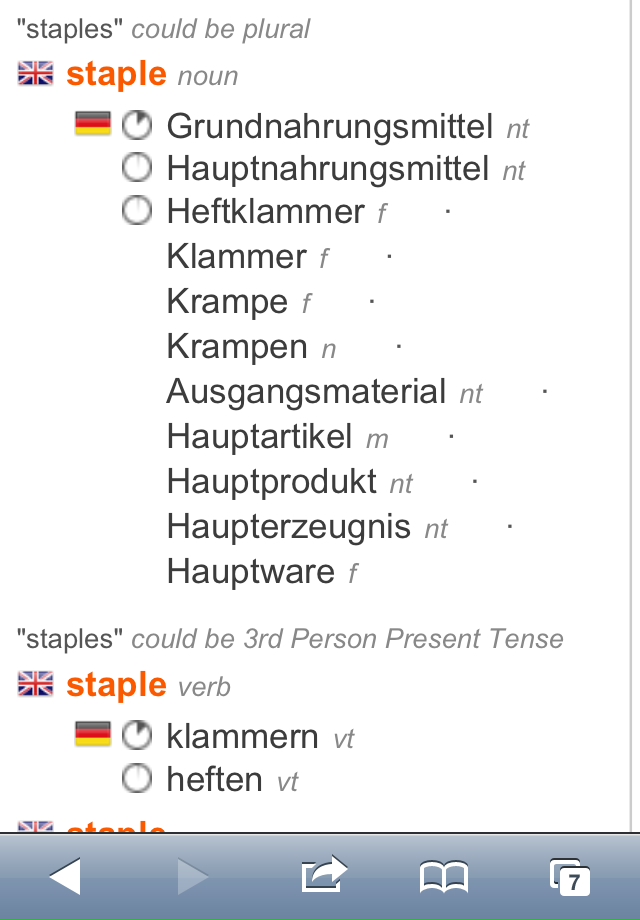This screenshot has width=640, height=920.
Task: Open the bookmarks book icon
Action: (x=443, y=877)
